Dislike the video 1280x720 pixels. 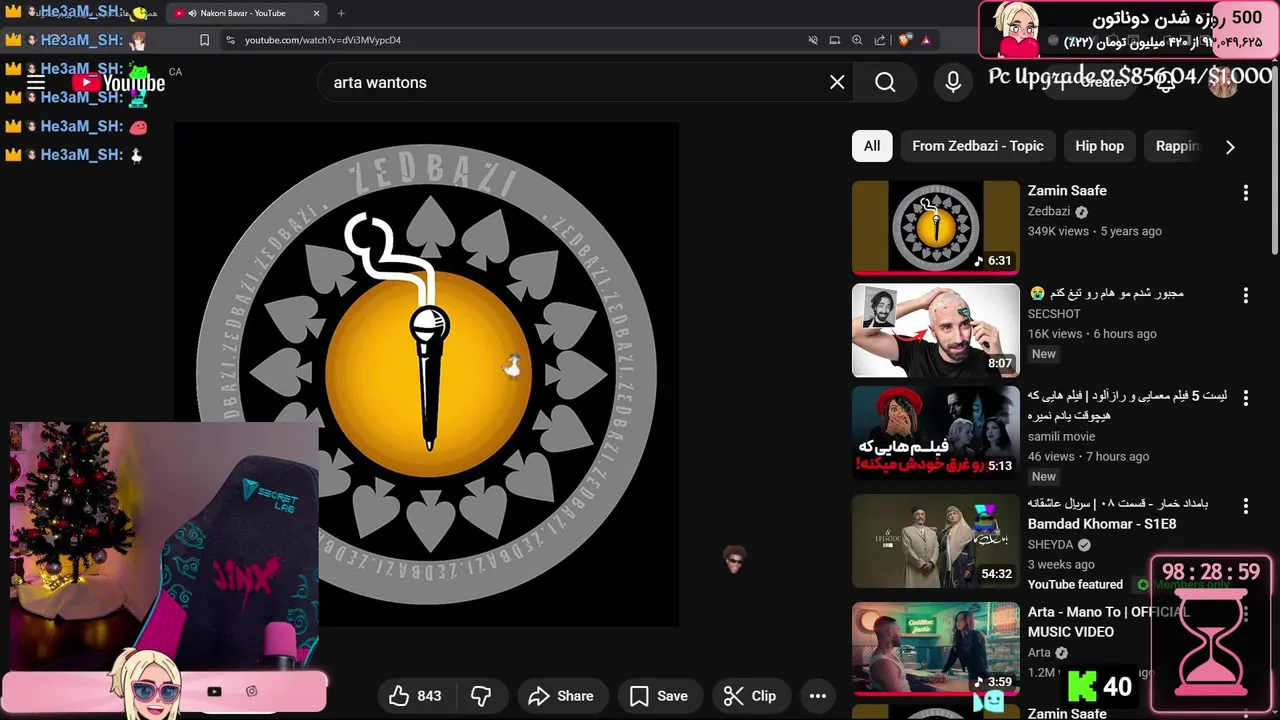481,696
